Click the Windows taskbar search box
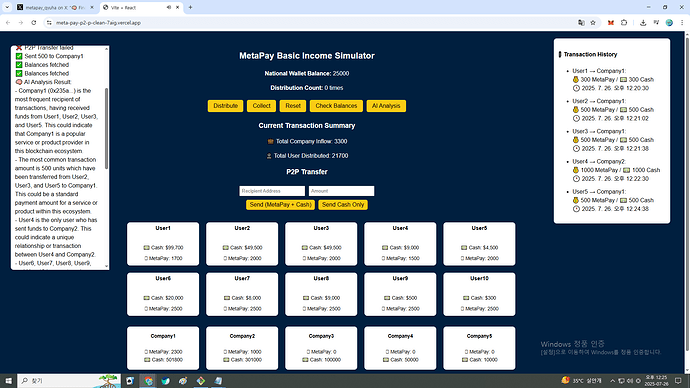The width and height of the screenshot is (690, 388). pyautogui.click(x=69, y=381)
